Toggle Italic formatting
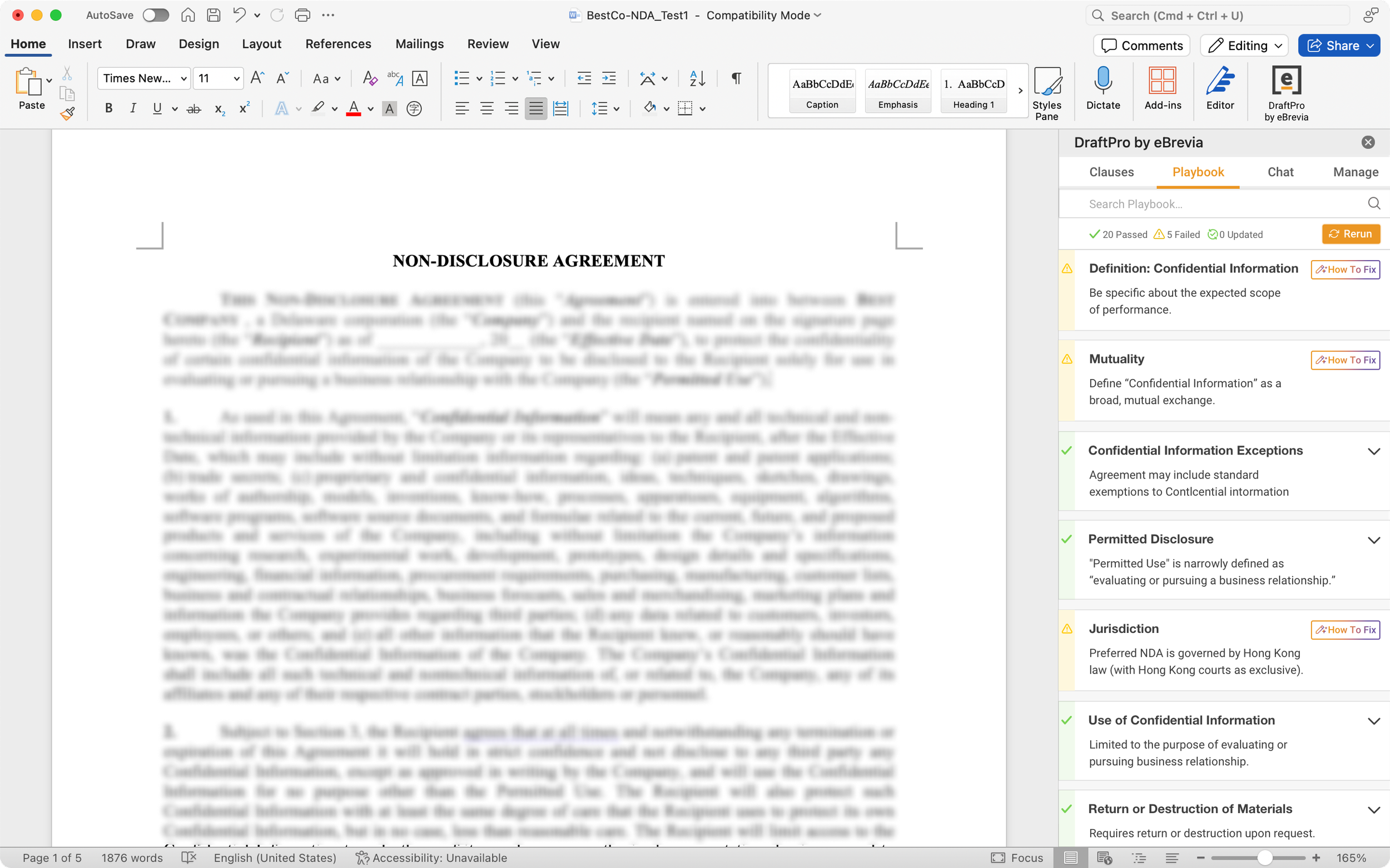 (x=133, y=108)
